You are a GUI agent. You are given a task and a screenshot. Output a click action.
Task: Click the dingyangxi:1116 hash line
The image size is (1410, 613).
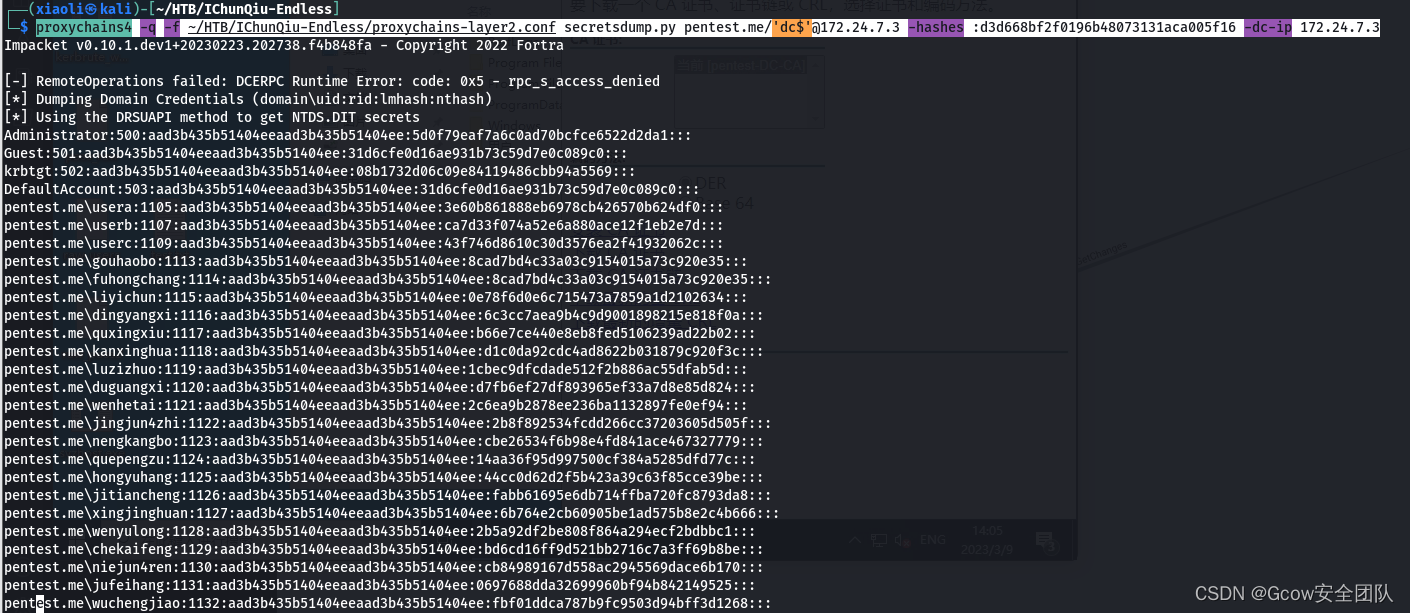point(384,315)
